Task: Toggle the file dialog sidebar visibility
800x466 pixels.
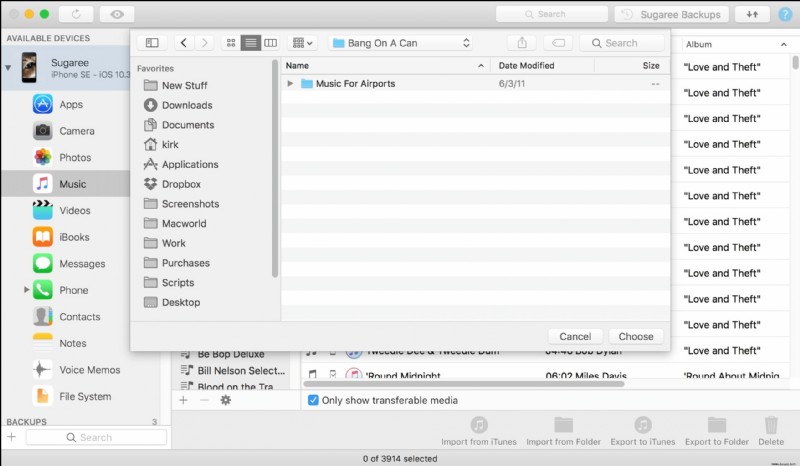Action: pyautogui.click(x=152, y=43)
